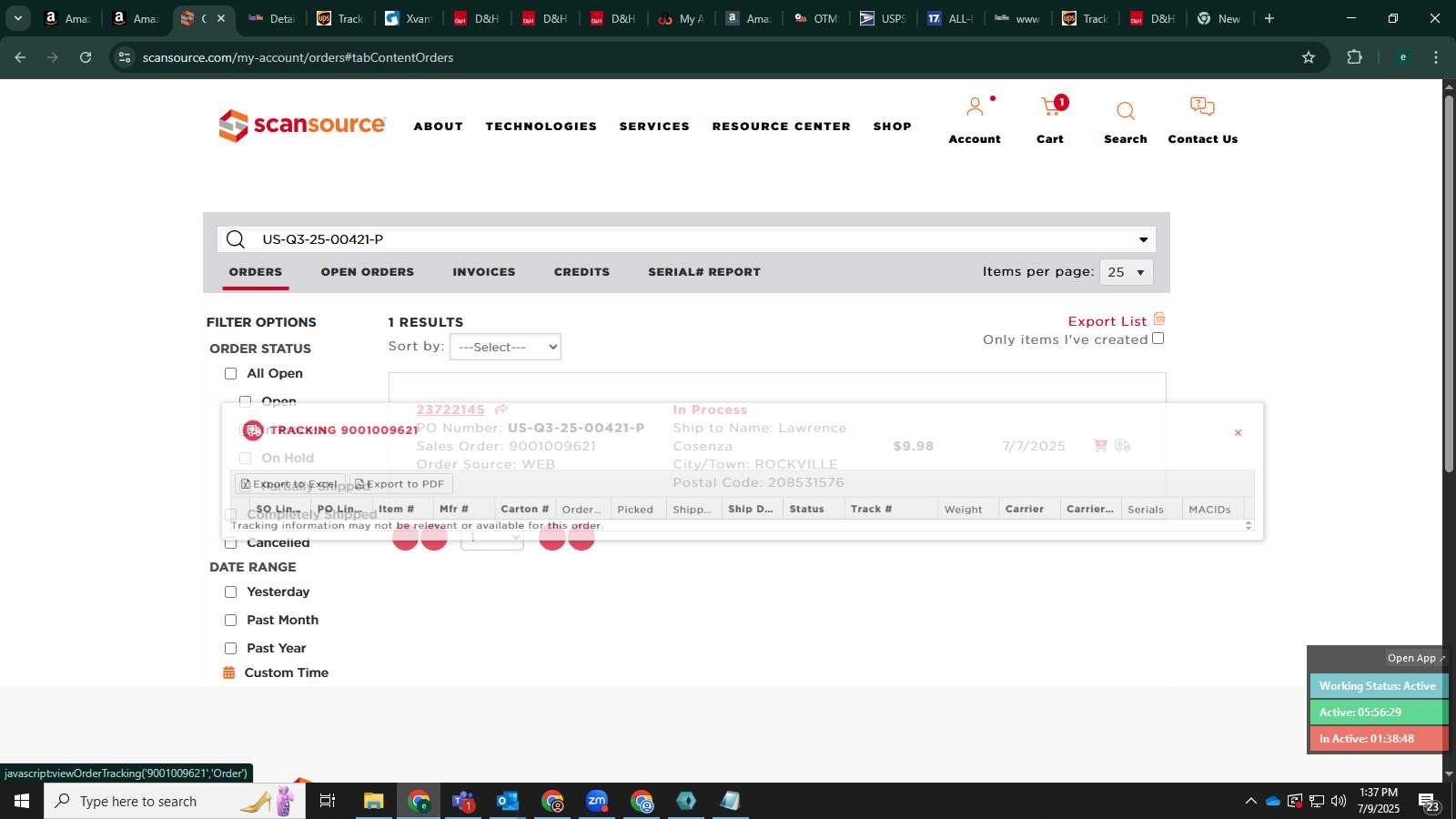The height and width of the screenshot is (819, 1456).
Task: Switch to the Invoices tab
Action: pos(484,272)
